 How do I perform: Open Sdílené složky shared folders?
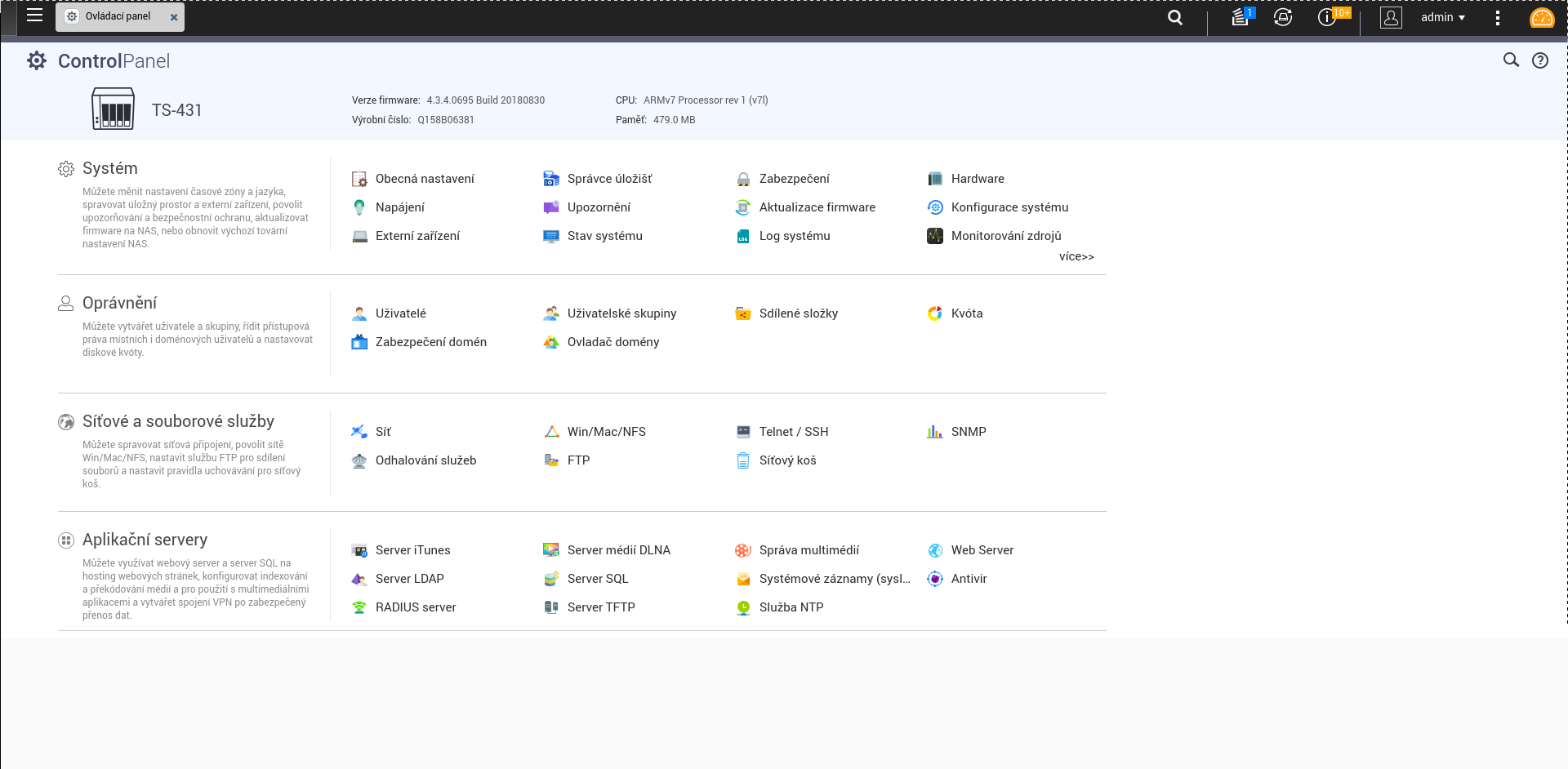click(x=797, y=313)
